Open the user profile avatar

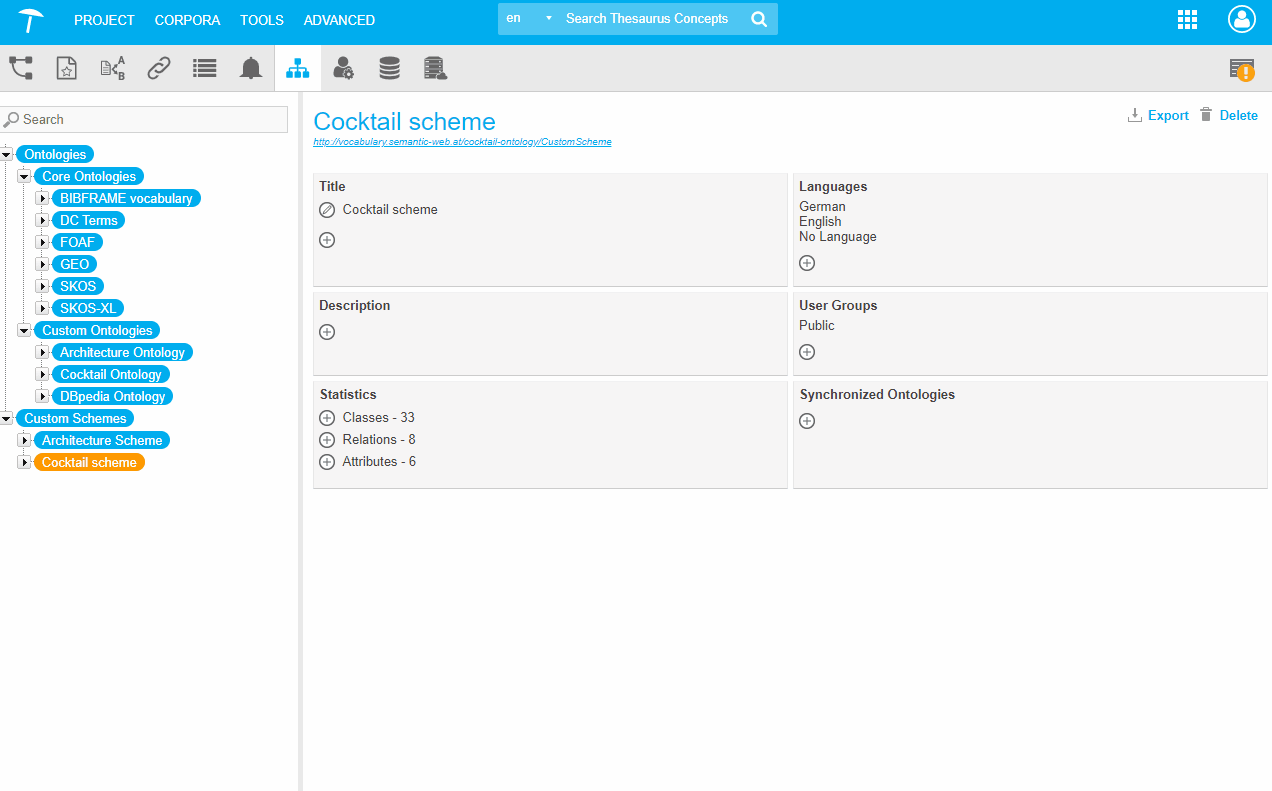point(1241,19)
